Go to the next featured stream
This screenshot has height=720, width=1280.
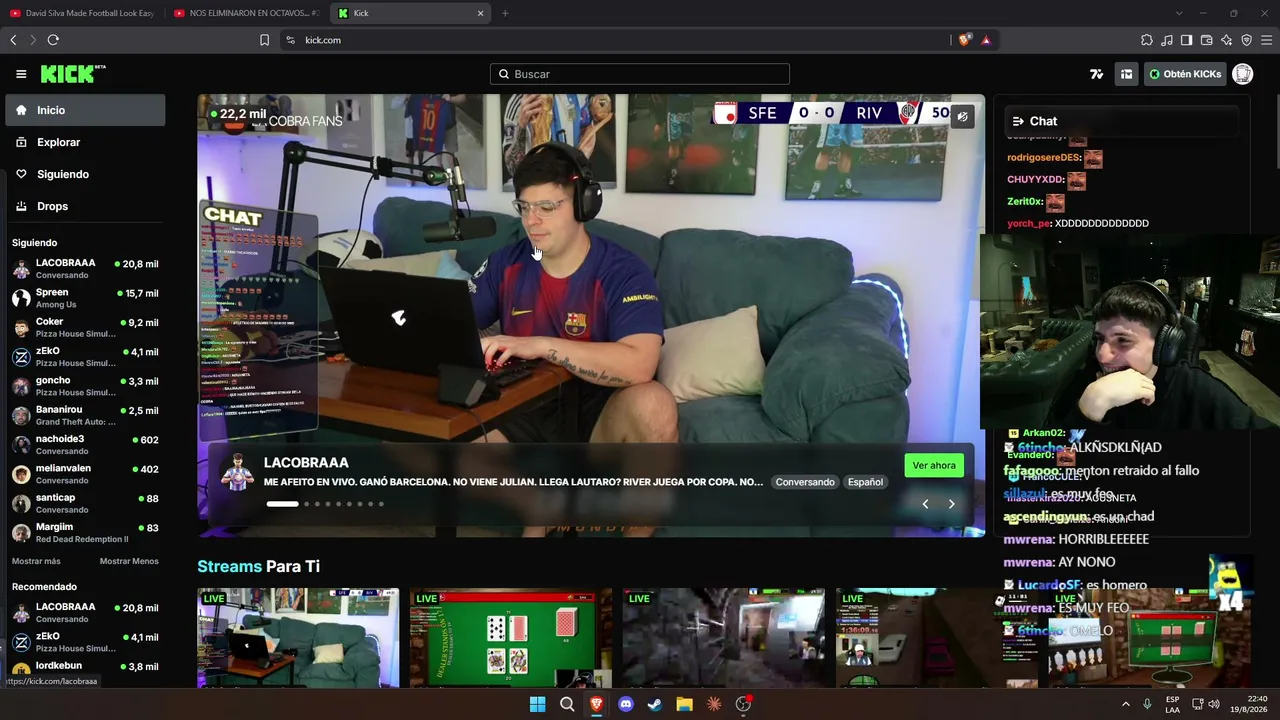(951, 504)
